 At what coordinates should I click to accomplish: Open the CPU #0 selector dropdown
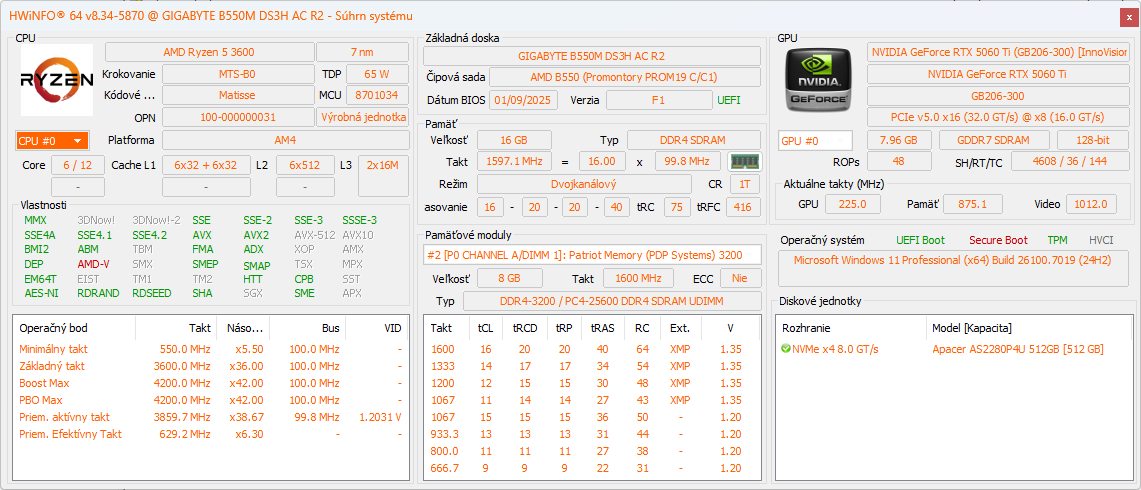(53, 141)
